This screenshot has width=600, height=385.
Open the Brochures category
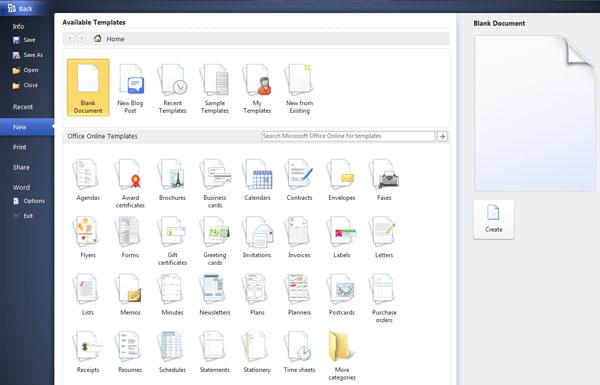coord(173,180)
